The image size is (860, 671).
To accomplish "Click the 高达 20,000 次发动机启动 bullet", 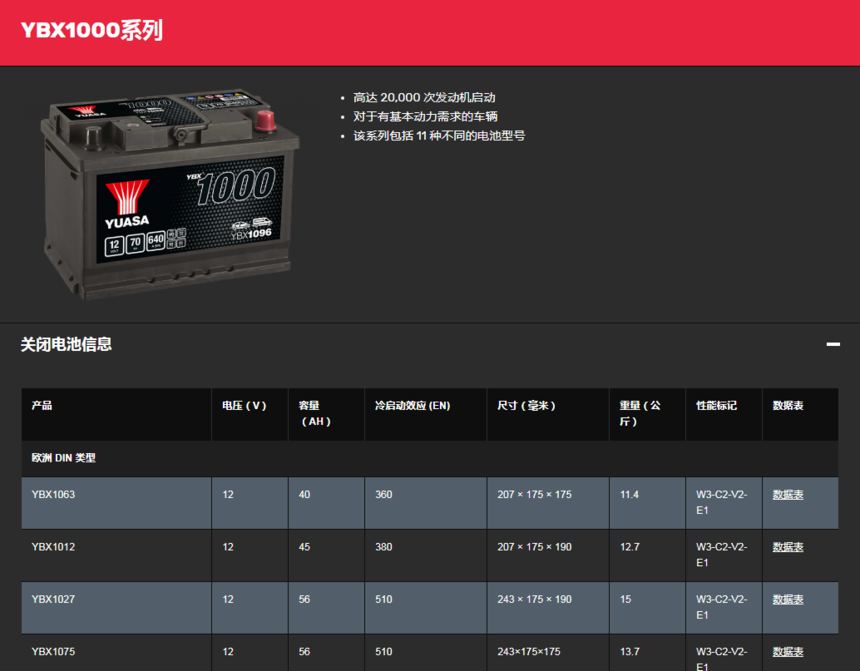I will (x=424, y=98).
